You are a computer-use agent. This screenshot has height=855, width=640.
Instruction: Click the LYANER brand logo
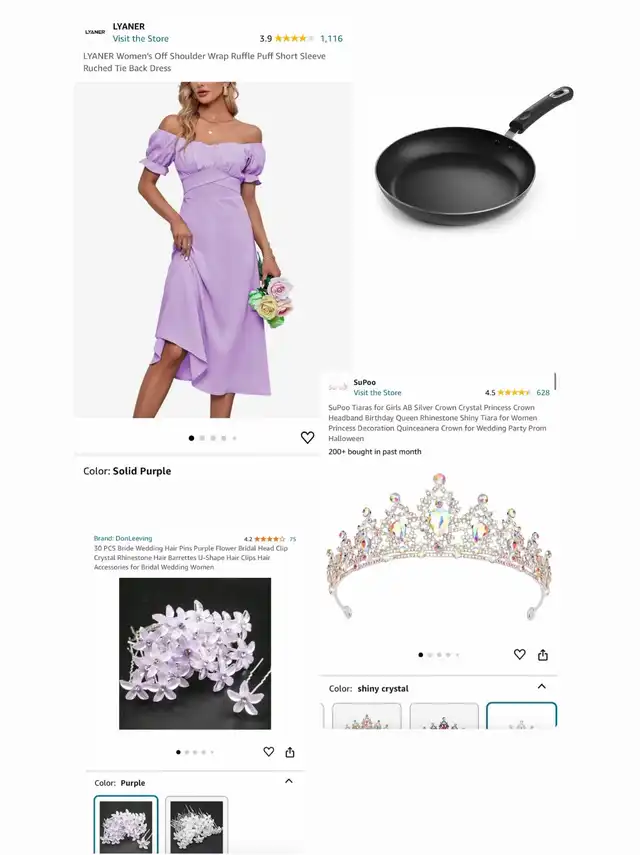95,32
